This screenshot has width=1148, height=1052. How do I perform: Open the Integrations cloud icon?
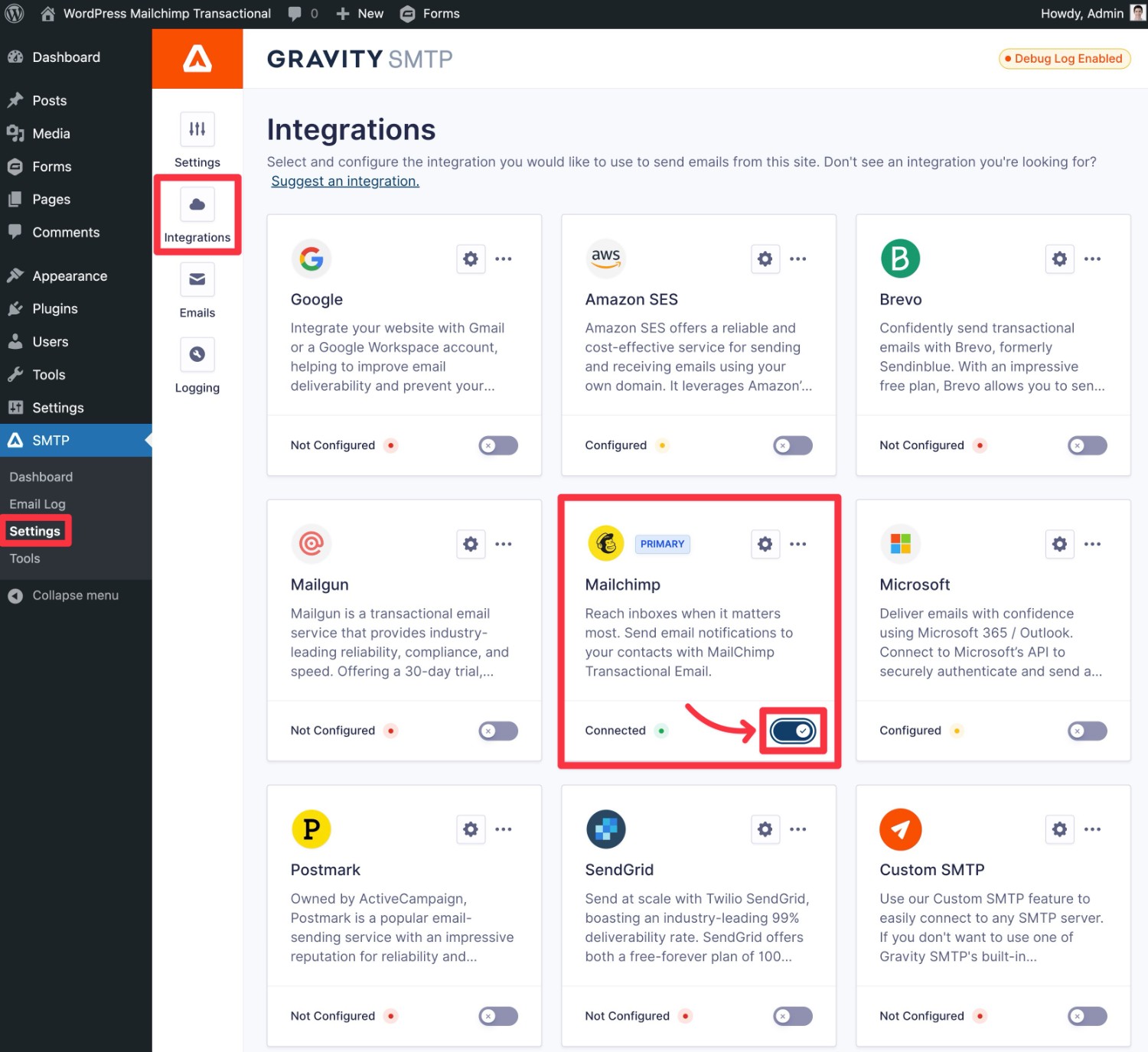tap(197, 204)
